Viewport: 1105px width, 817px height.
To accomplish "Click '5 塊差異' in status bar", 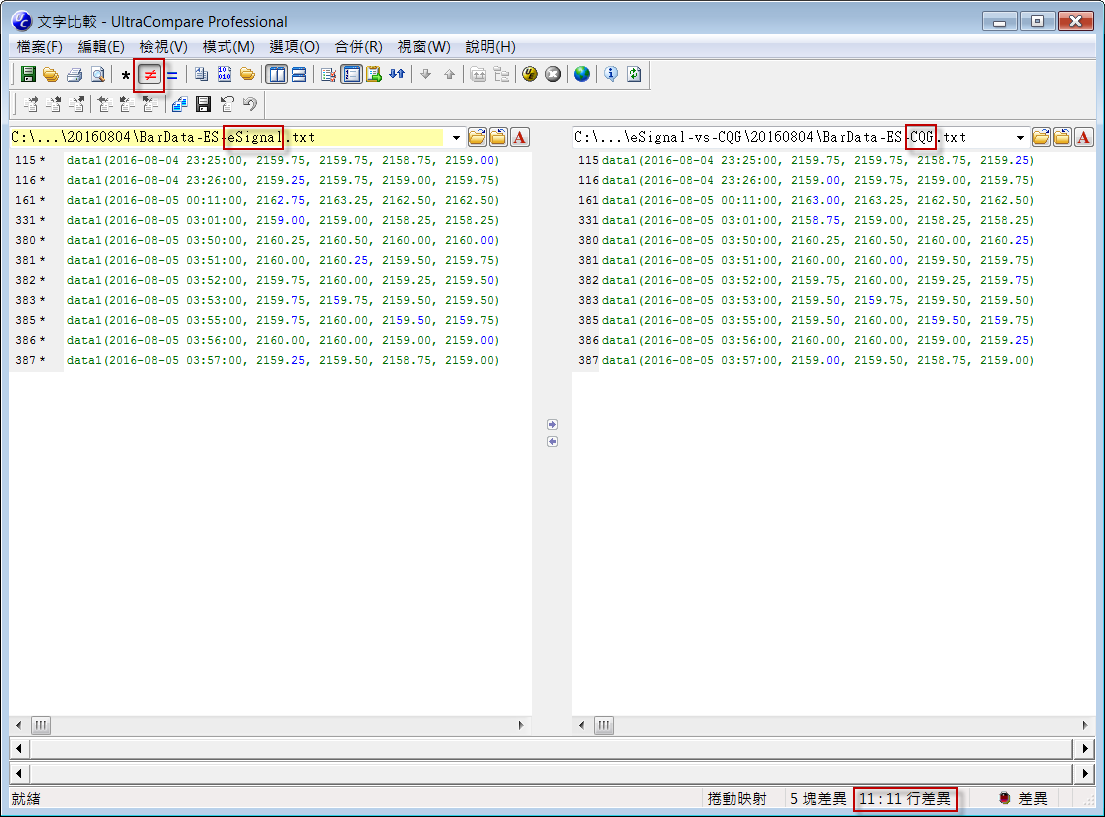I will click(x=817, y=799).
